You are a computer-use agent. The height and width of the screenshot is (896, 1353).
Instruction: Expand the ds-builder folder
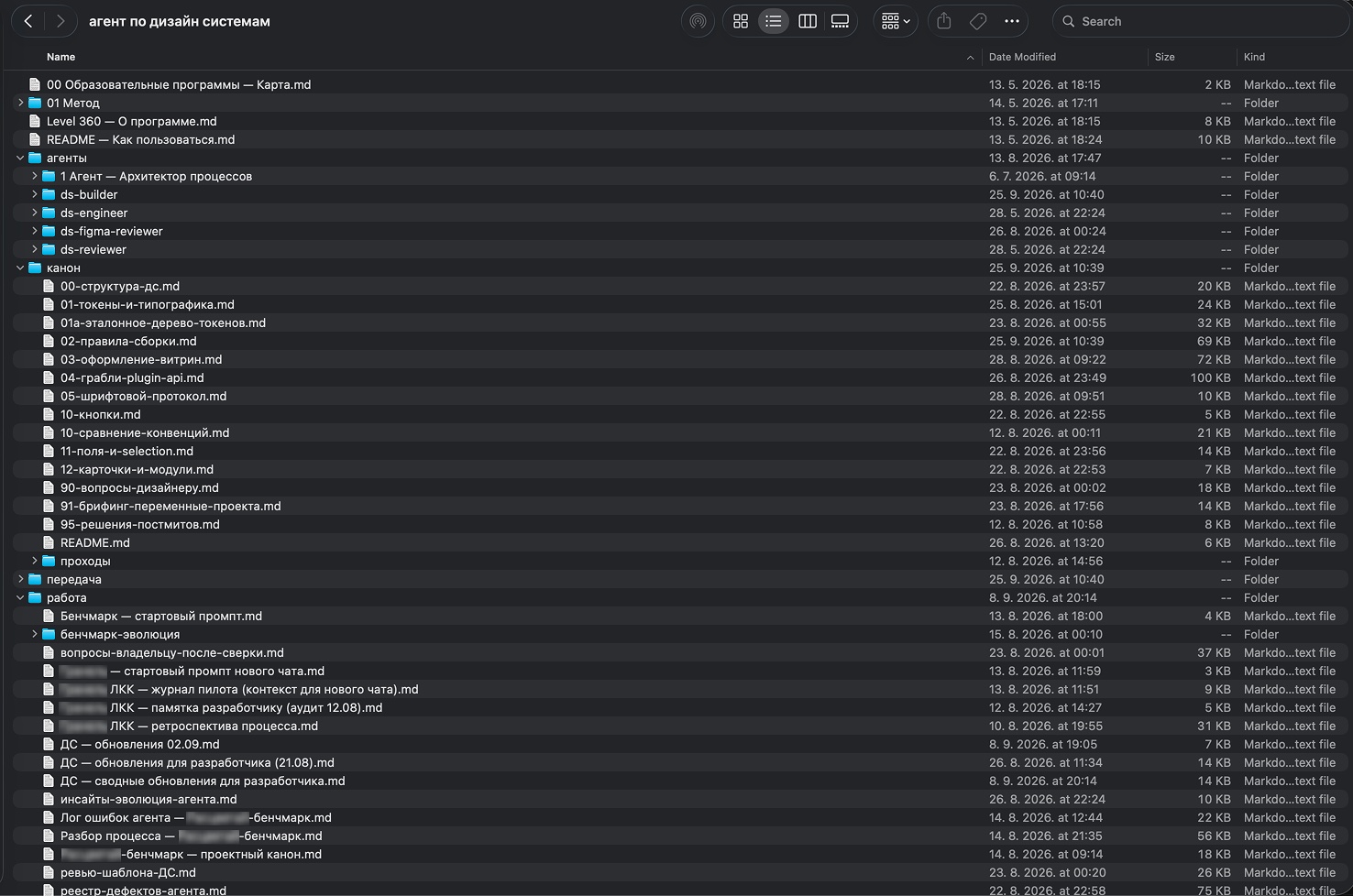coord(35,194)
